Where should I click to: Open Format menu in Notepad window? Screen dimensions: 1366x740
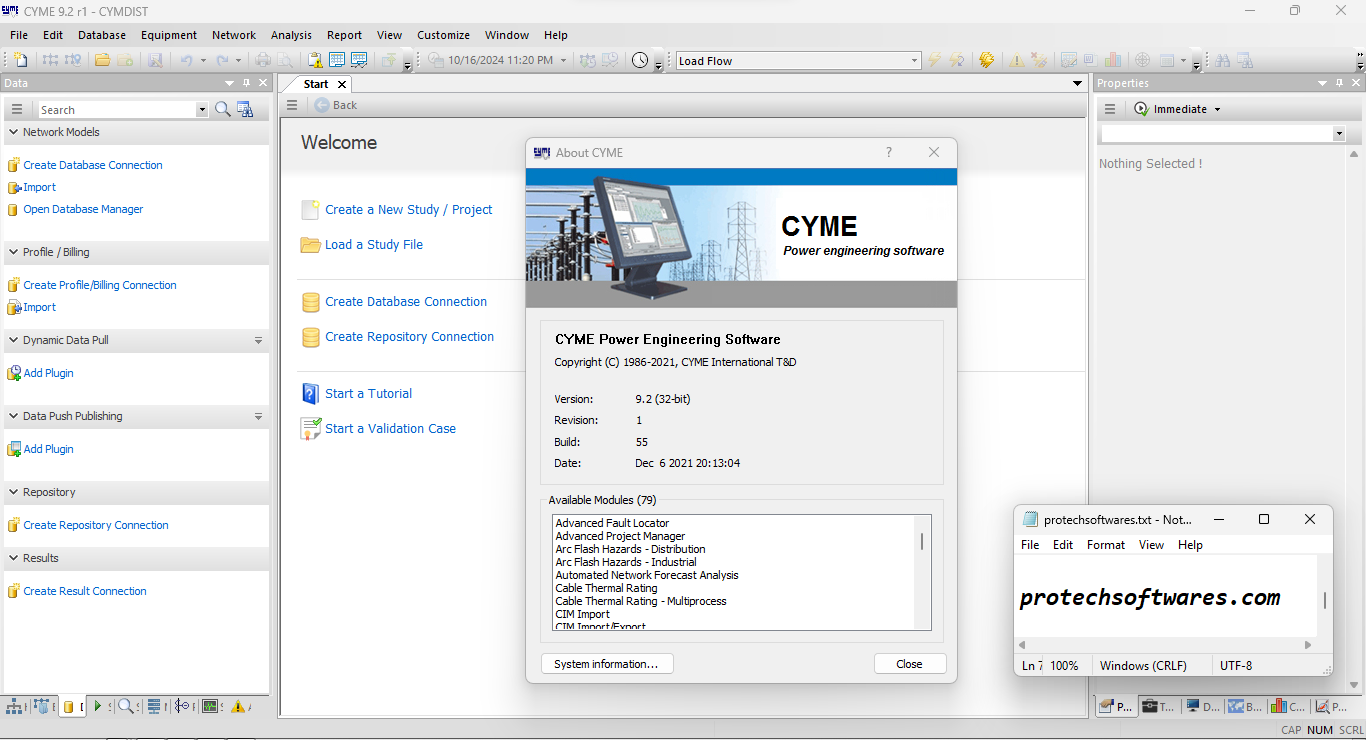[1106, 545]
